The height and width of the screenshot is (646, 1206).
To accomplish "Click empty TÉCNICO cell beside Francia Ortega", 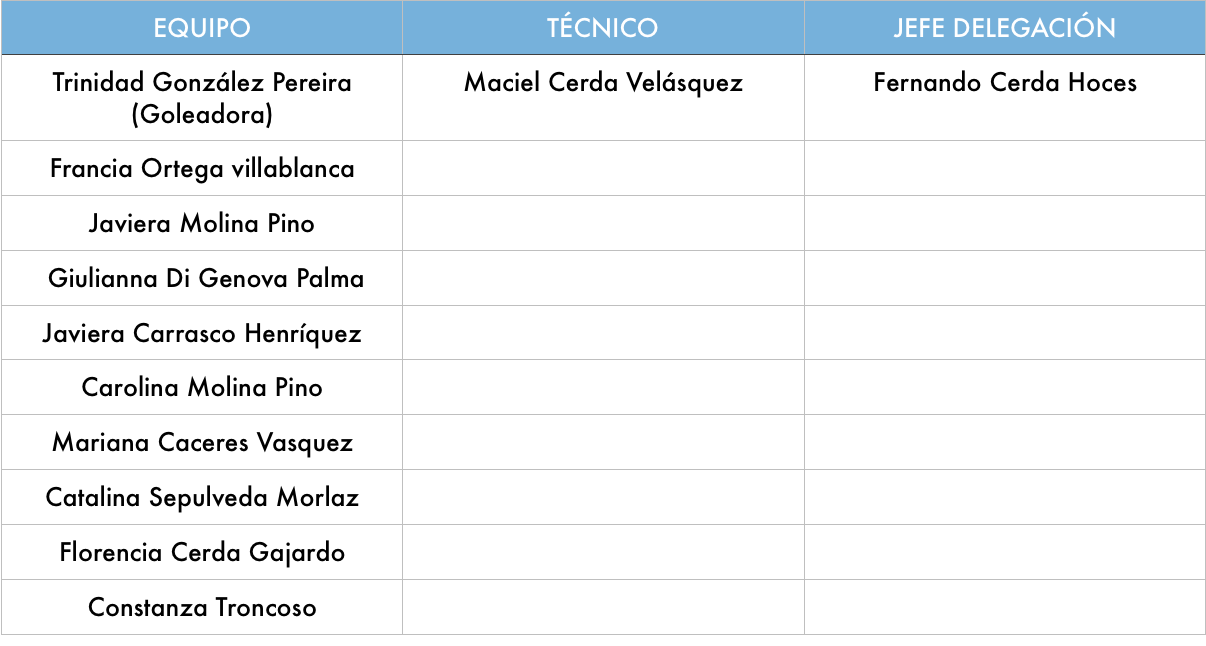I will coord(603,168).
